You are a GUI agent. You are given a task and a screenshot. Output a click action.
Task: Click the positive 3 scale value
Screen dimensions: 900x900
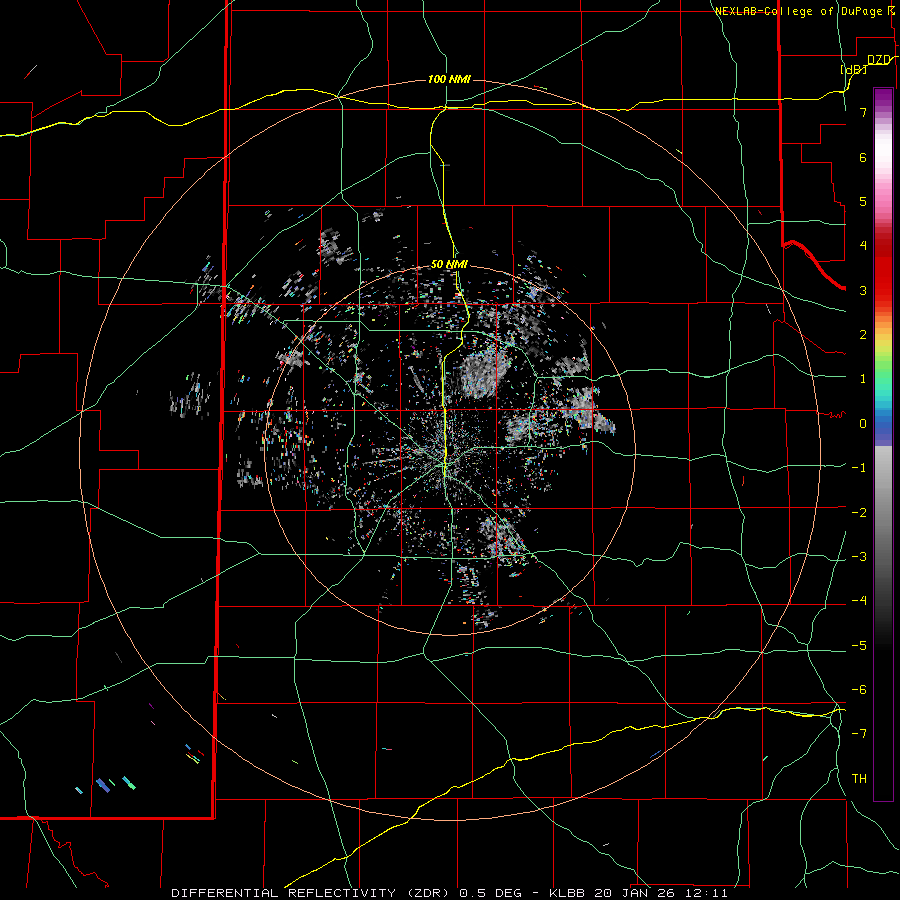[863, 290]
